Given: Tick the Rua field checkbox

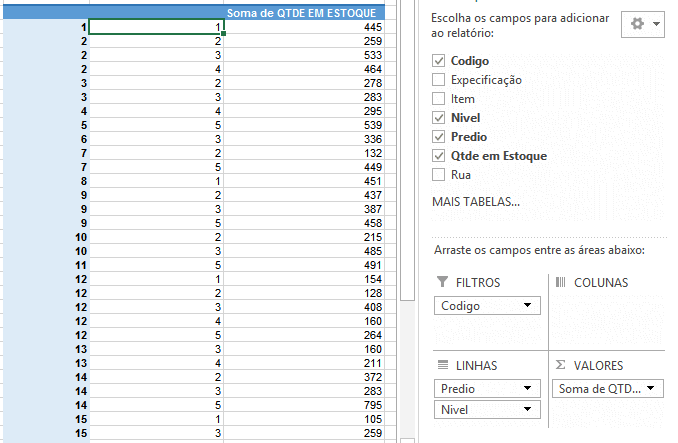Looking at the screenshot, I should [x=438, y=175].
